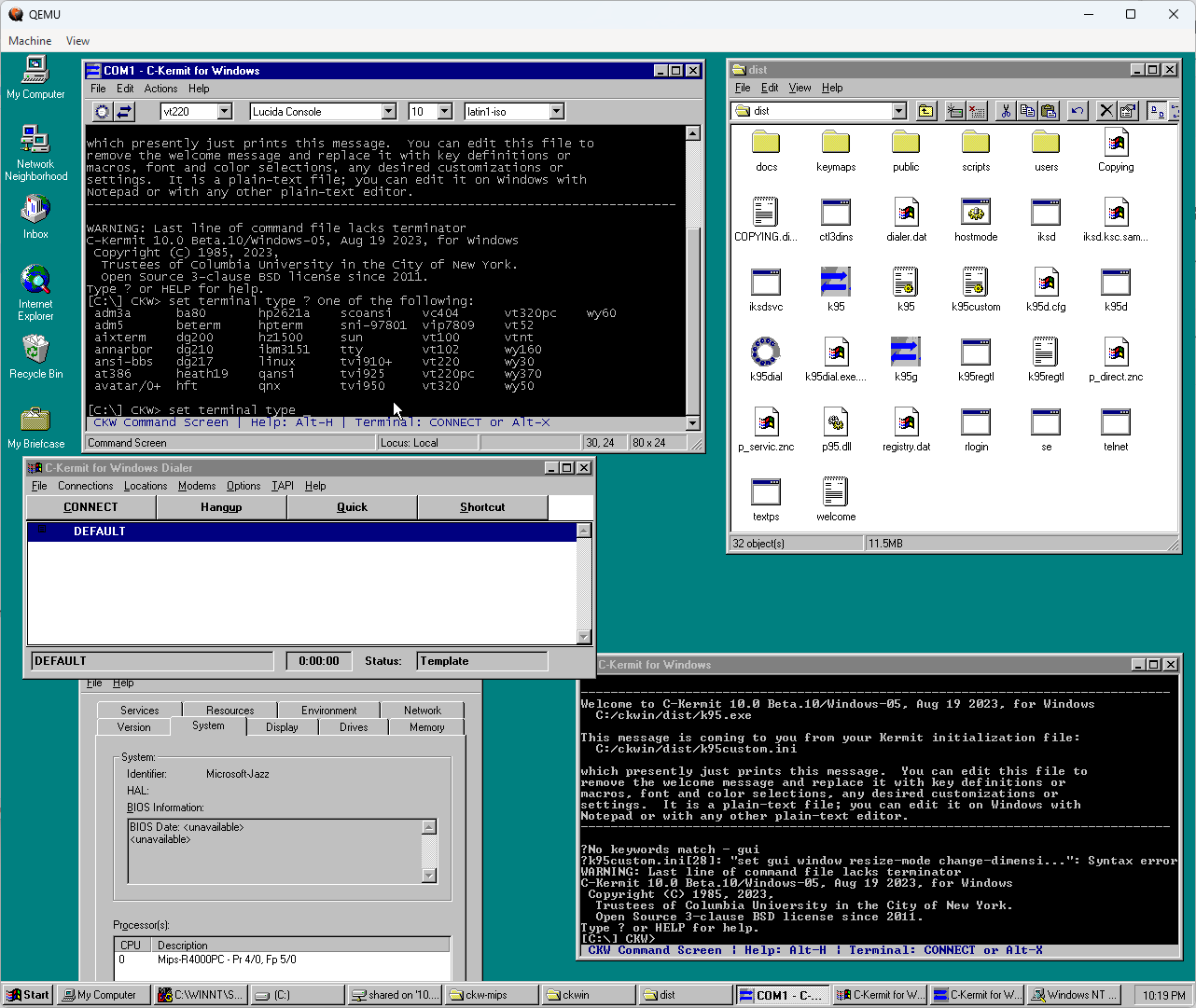Select DEFAULT entry in Dialer list
The height and width of the screenshot is (1008, 1196).
tap(302, 532)
